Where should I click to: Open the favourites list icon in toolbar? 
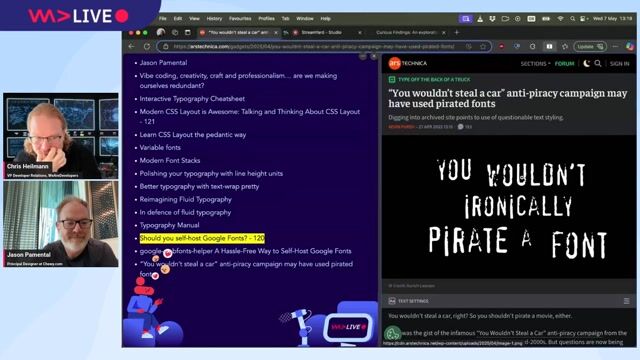pos(565,47)
